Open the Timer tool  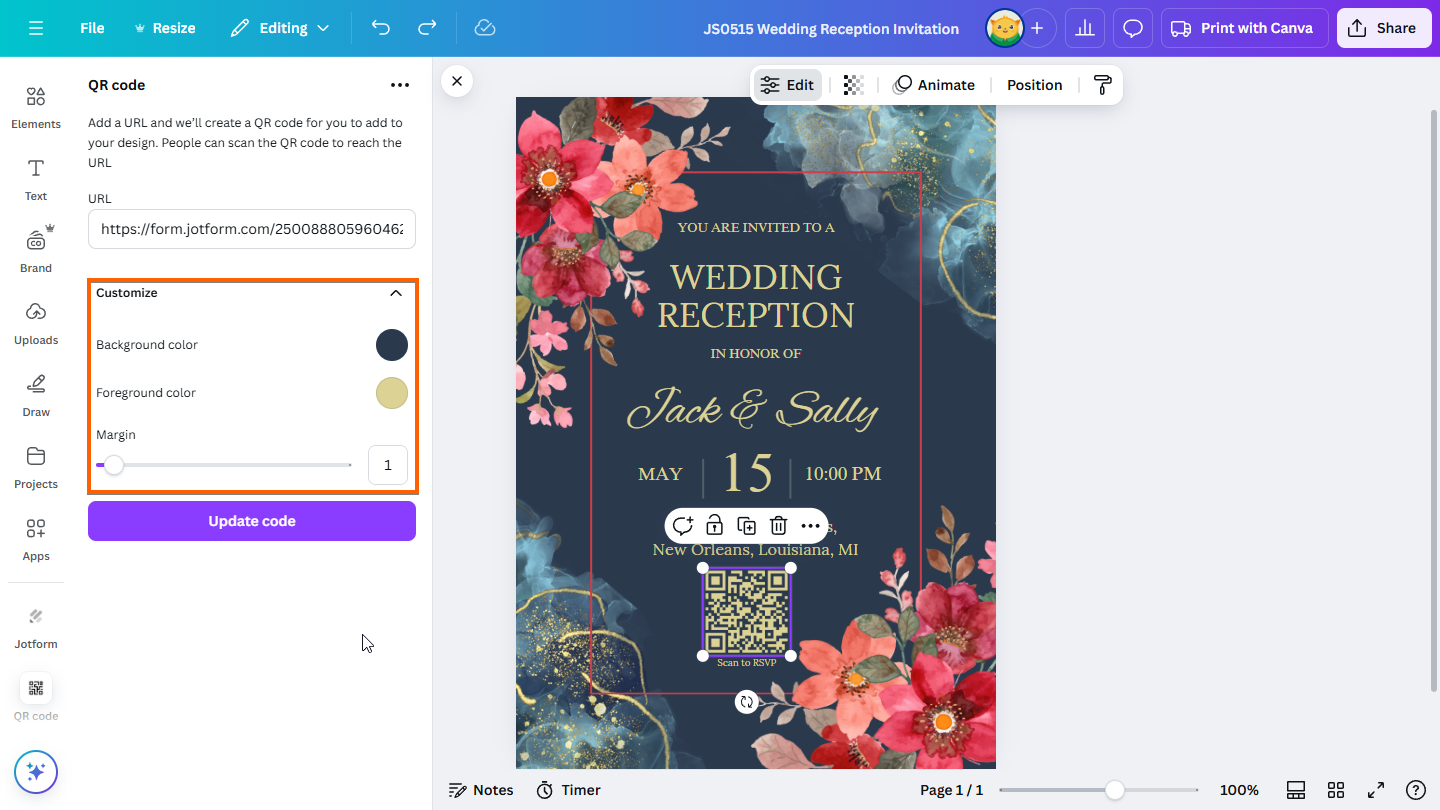(x=569, y=790)
